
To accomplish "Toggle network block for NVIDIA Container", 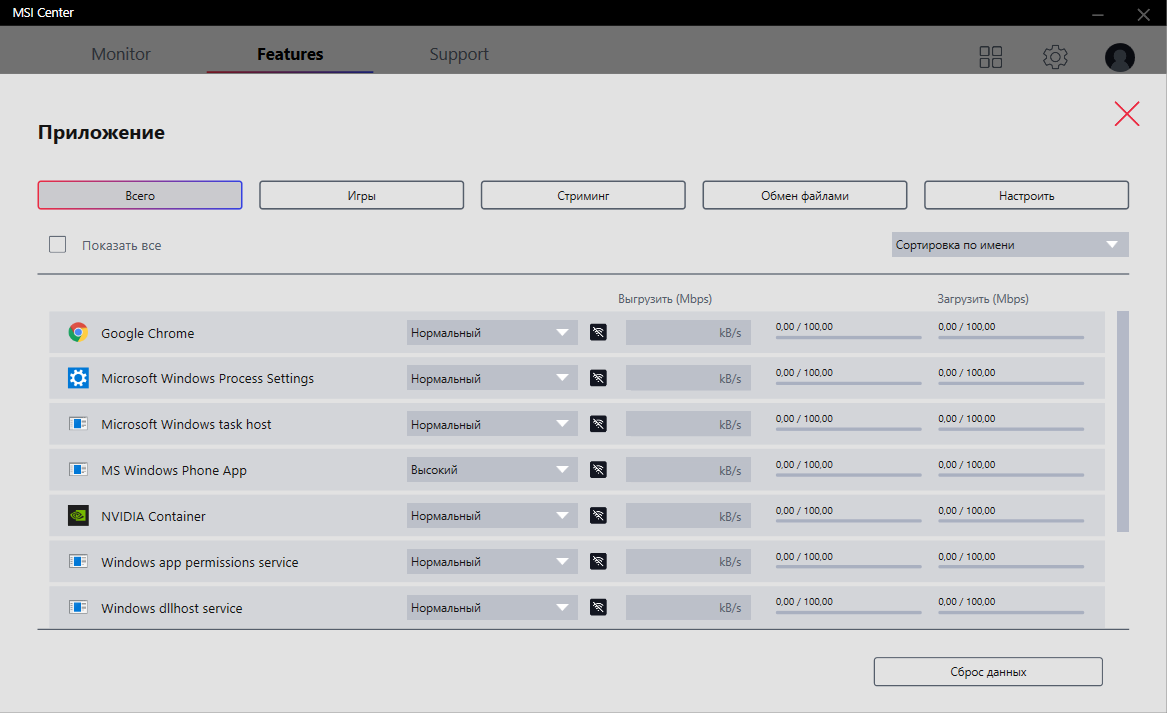I will click(x=598, y=516).
